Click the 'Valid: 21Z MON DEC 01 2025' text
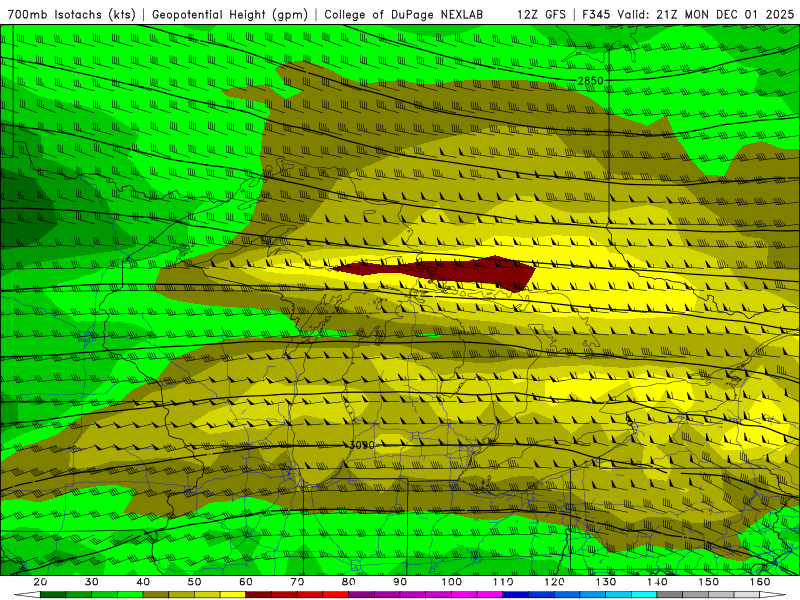This screenshot has height=600, width=800. [706, 14]
